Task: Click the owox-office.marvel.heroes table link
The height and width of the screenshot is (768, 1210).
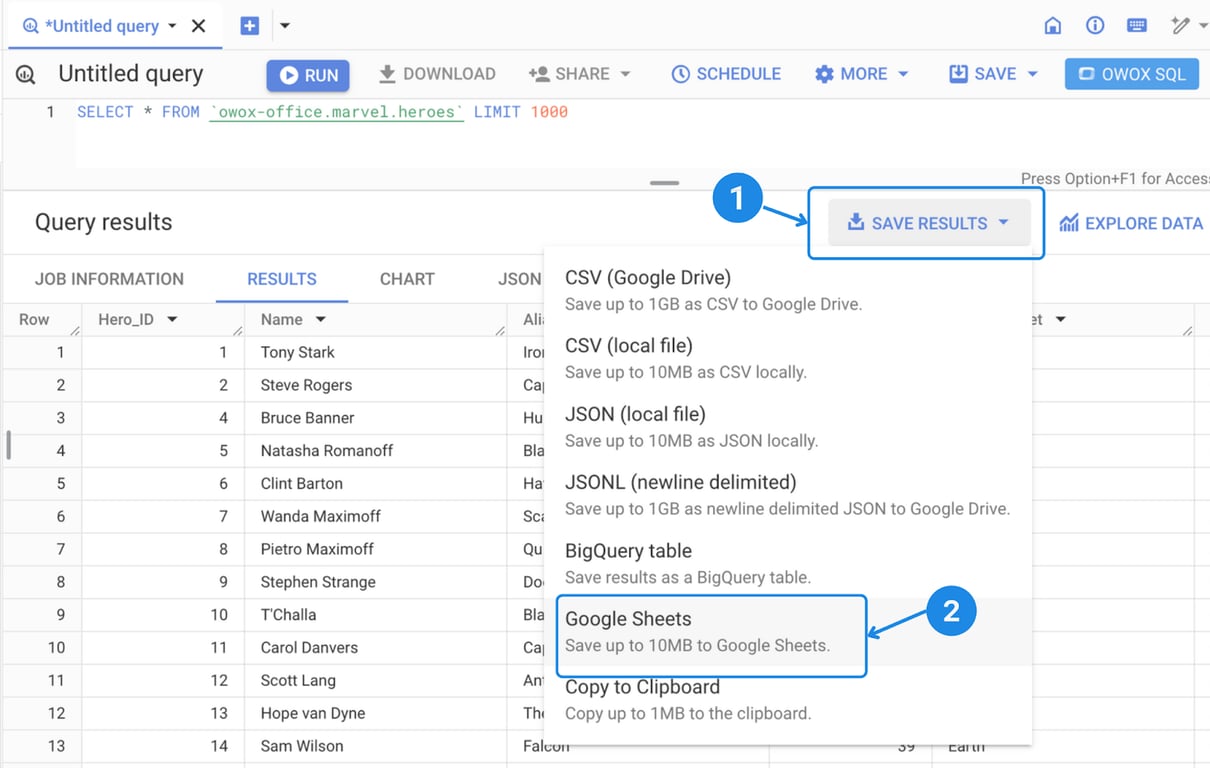Action: 337,112
